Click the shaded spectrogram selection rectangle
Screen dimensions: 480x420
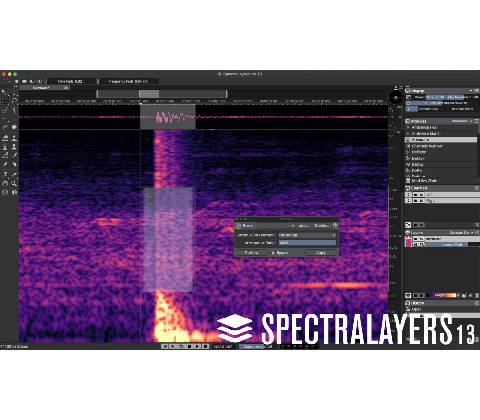pyautogui.click(x=169, y=240)
